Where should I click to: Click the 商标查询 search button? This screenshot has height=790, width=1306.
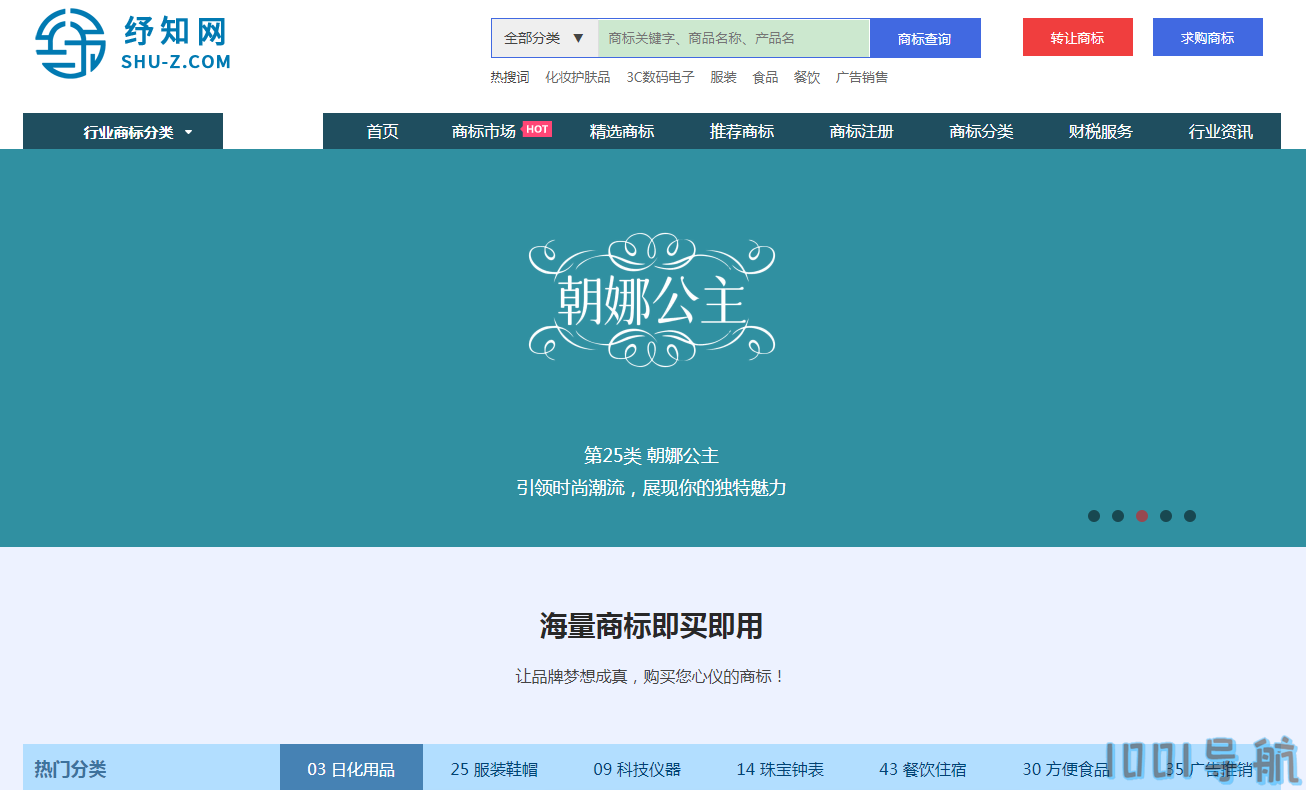(925, 38)
